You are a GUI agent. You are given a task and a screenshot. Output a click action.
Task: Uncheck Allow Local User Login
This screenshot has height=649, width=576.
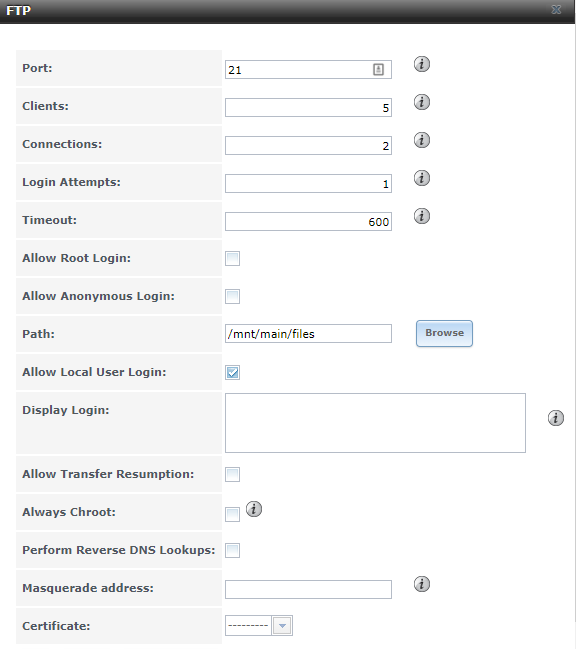pyautogui.click(x=233, y=373)
